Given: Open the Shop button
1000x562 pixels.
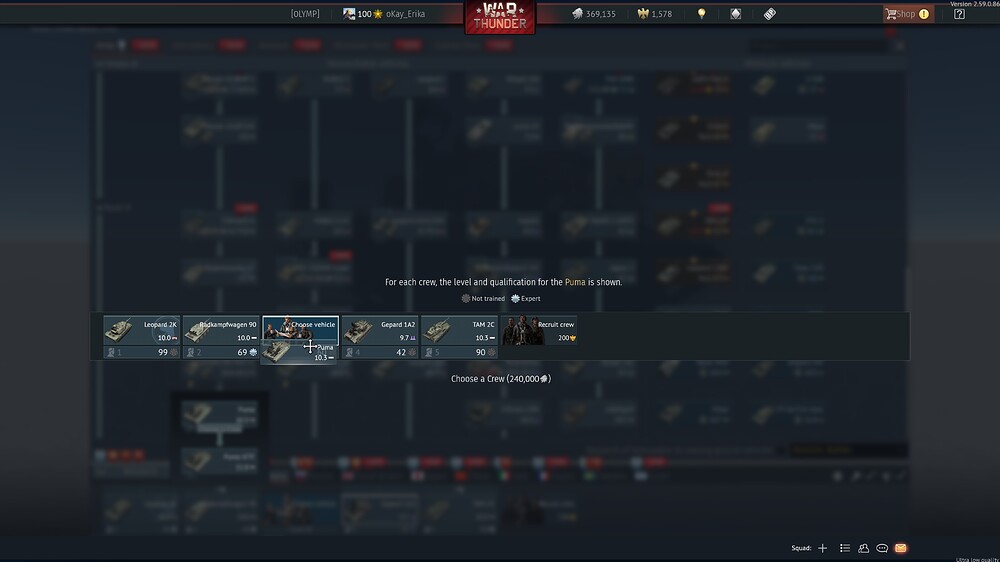Looking at the screenshot, I should click(908, 13).
